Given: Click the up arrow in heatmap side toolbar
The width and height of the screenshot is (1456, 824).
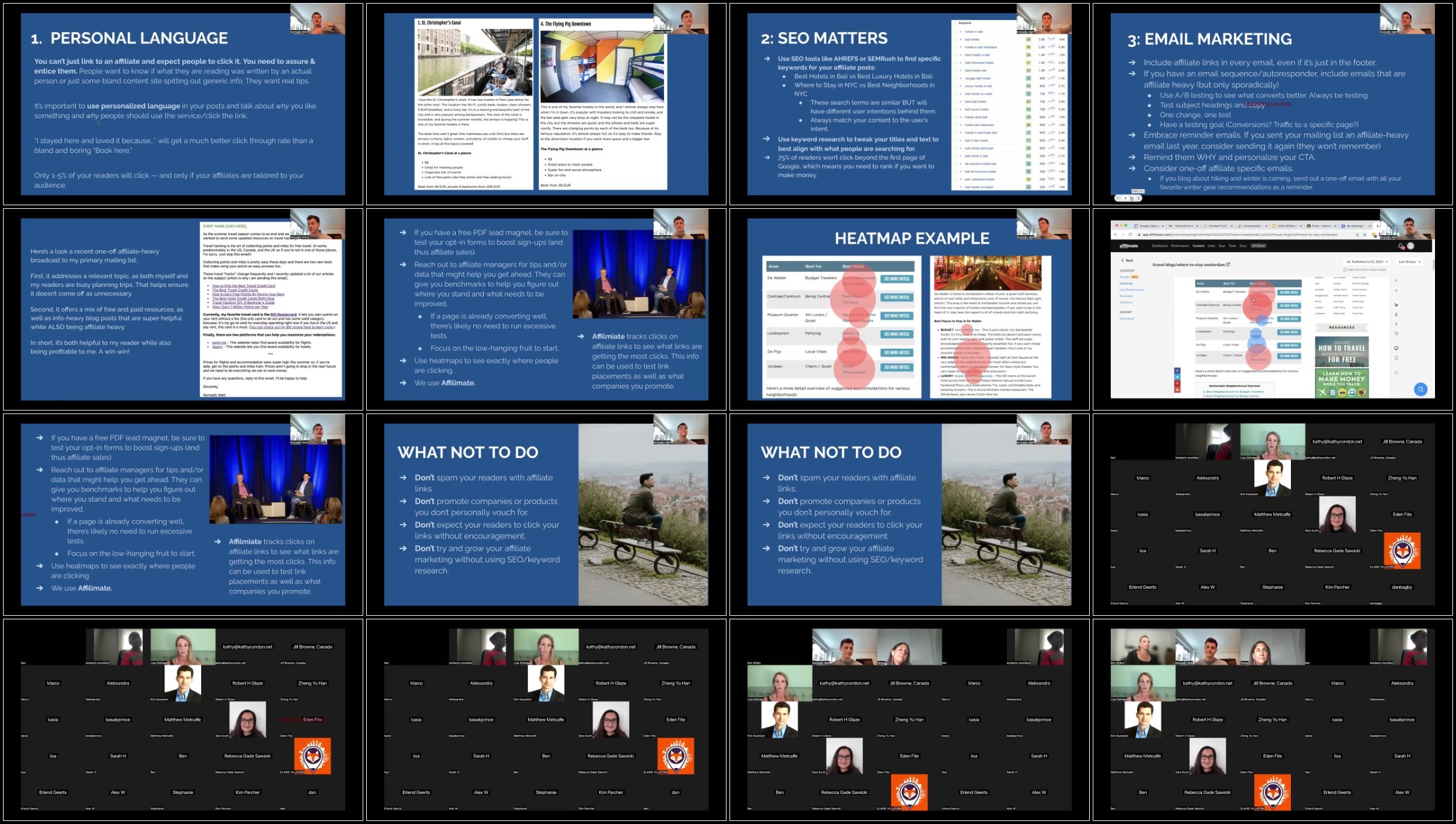Looking at the screenshot, I should pos(1396,280).
